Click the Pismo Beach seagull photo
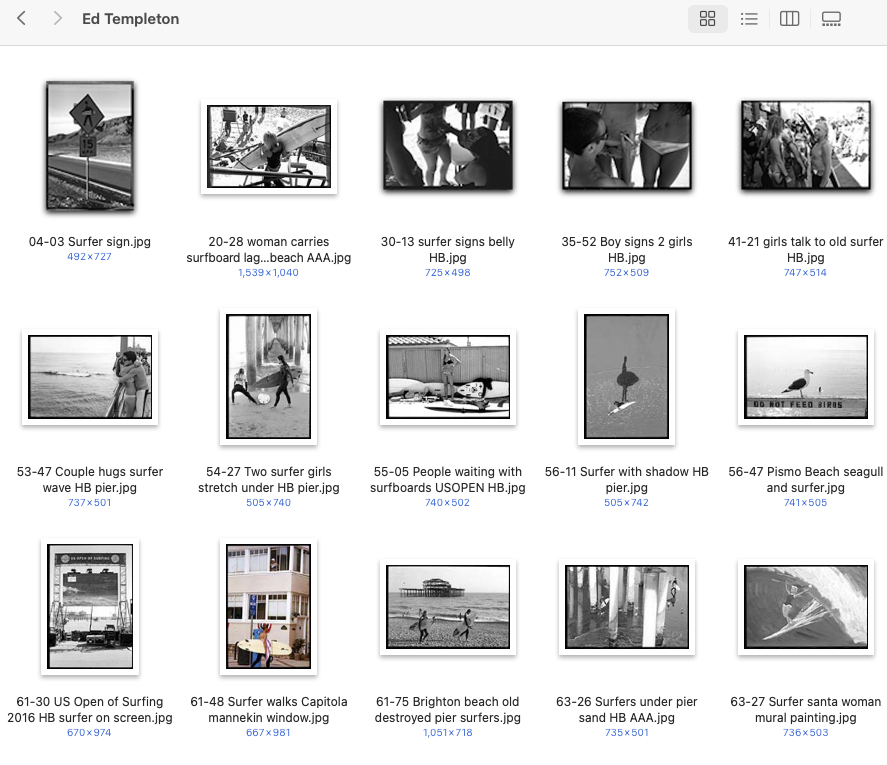 (x=805, y=377)
